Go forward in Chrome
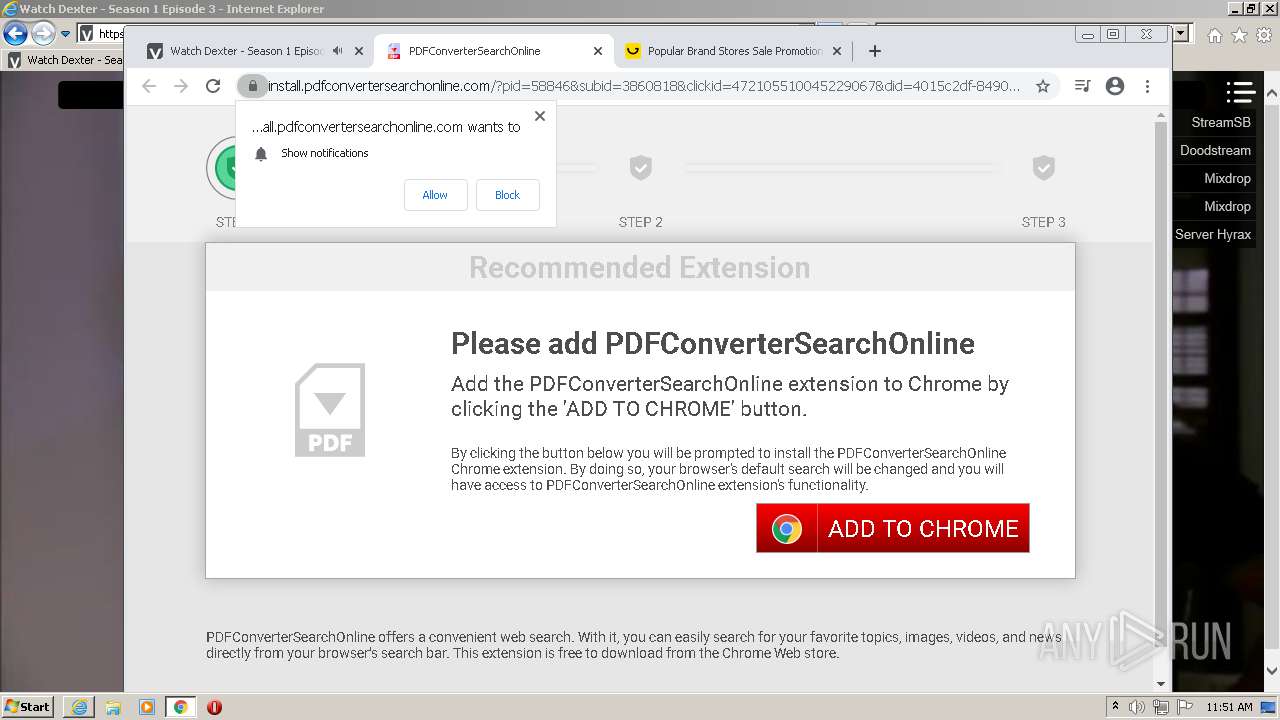 (181, 86)
